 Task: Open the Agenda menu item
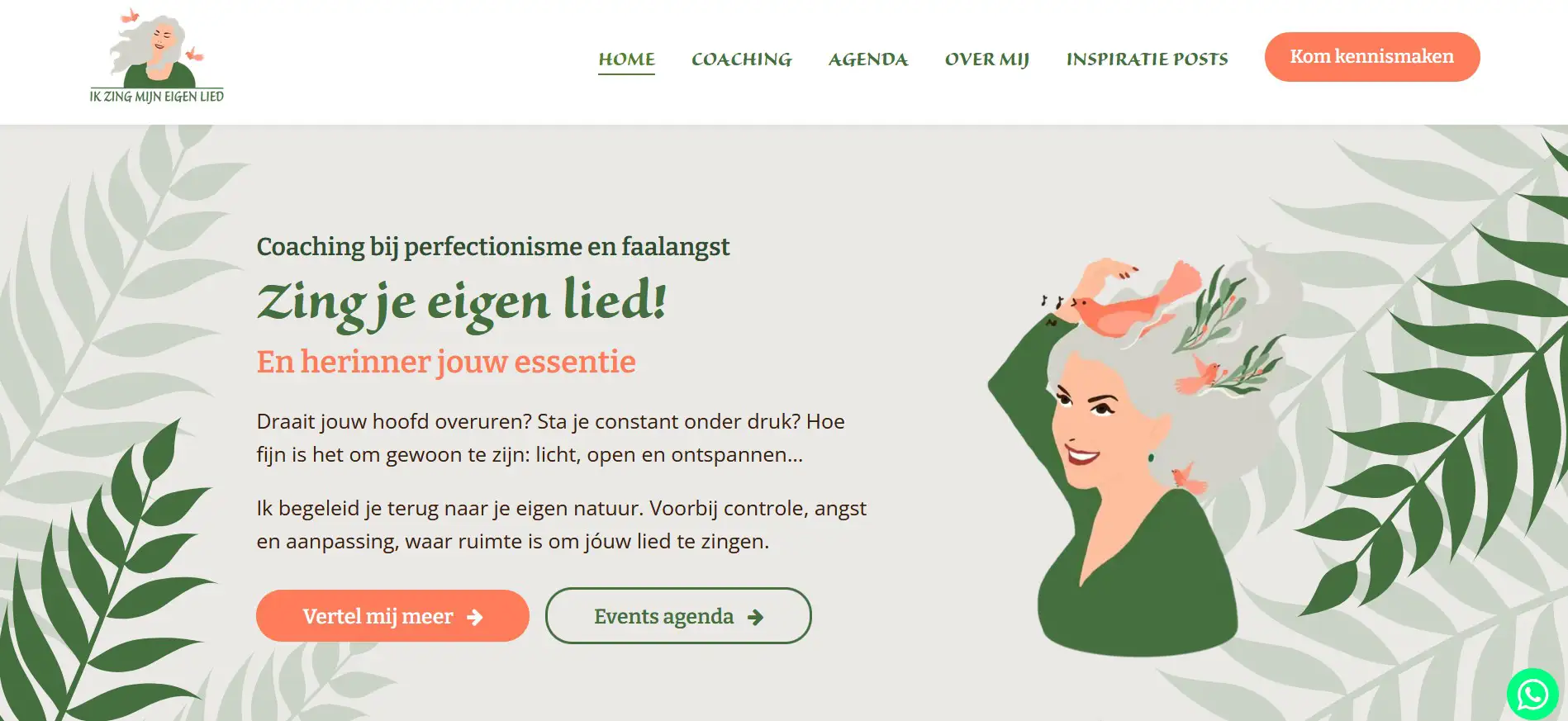(868, 59)
